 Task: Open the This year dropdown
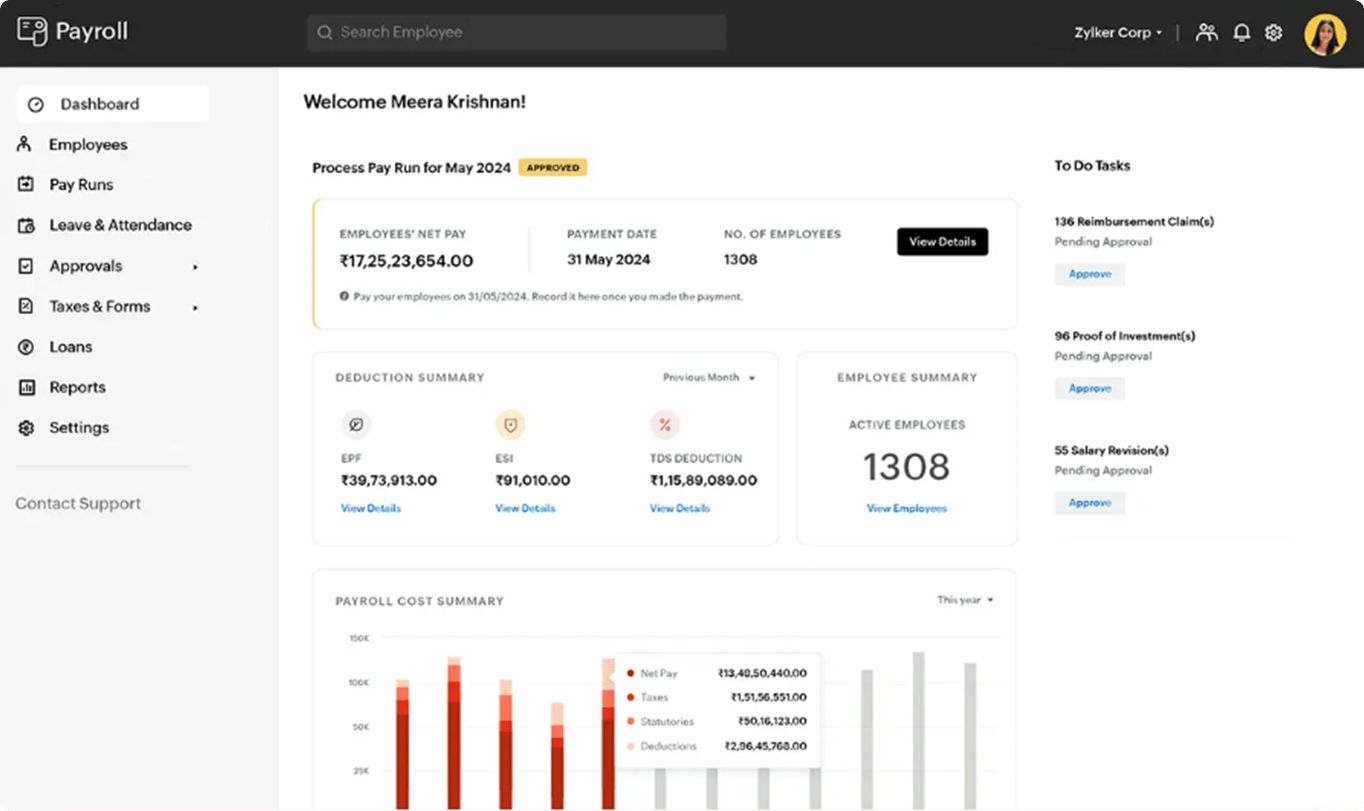coord(965,600)
